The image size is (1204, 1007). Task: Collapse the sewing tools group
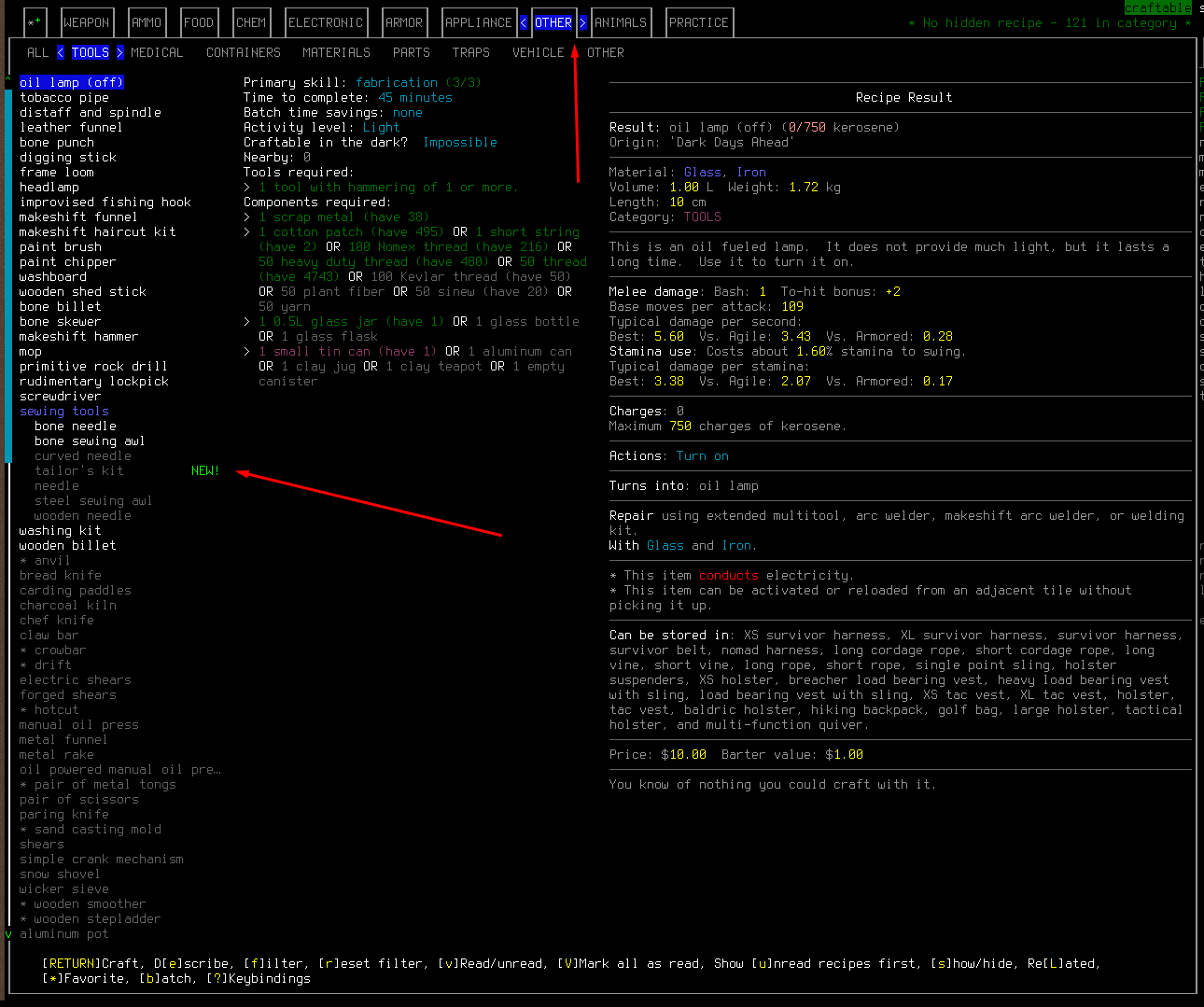coord(63,411)
